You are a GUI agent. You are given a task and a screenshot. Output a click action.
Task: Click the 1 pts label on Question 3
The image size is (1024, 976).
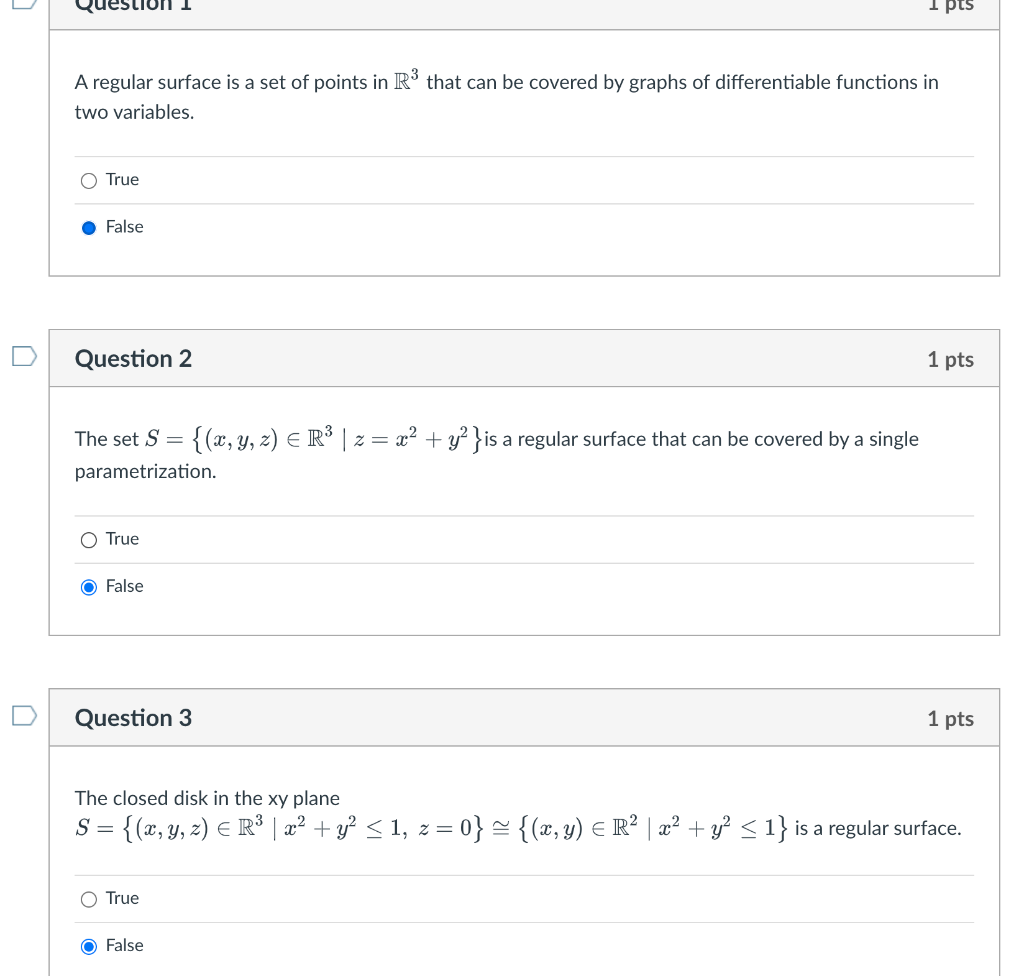(950, 717)
